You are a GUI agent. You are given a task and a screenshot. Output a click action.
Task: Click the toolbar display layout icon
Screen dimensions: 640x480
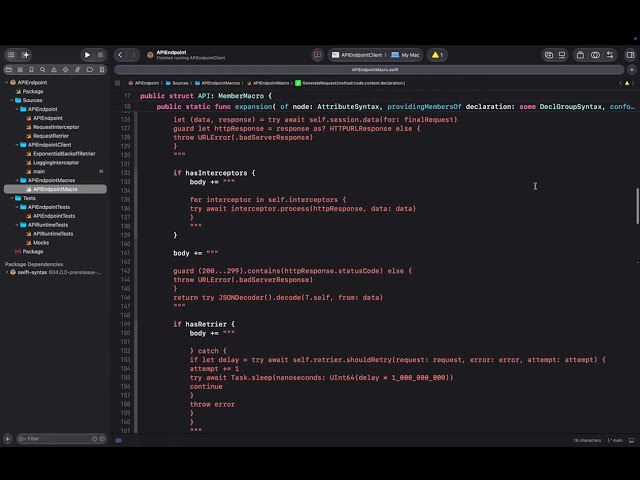point(562,55)
